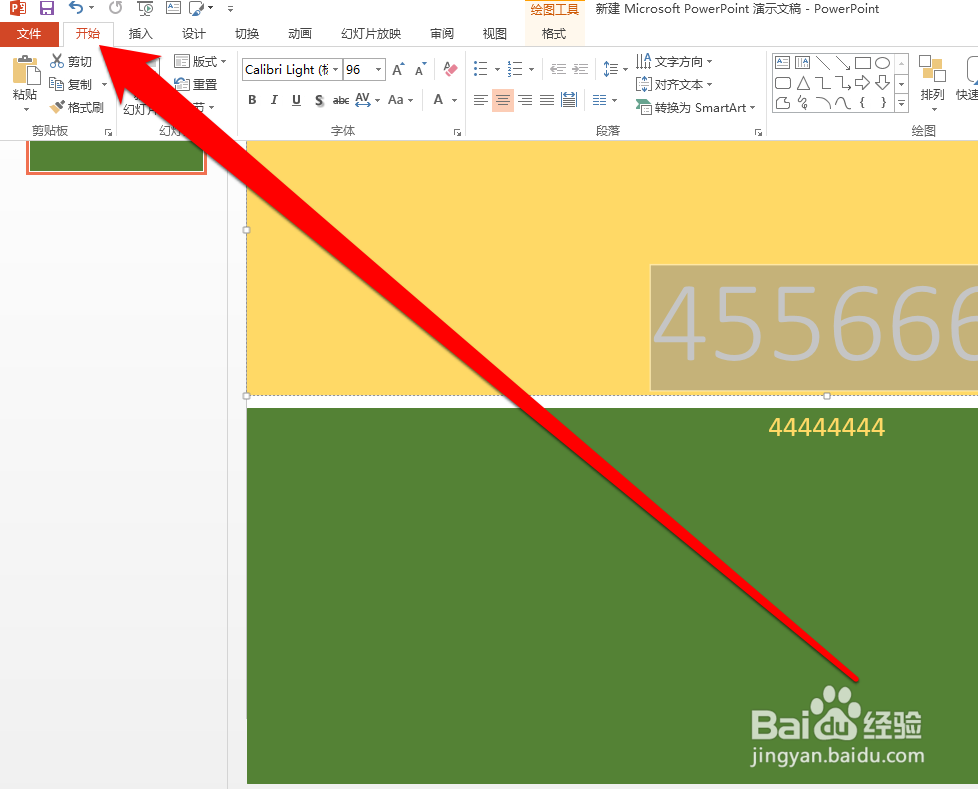Click the 44444444 text on the slide
The width and height of the screenshot is (978, 789).
[x=826, y=427]
